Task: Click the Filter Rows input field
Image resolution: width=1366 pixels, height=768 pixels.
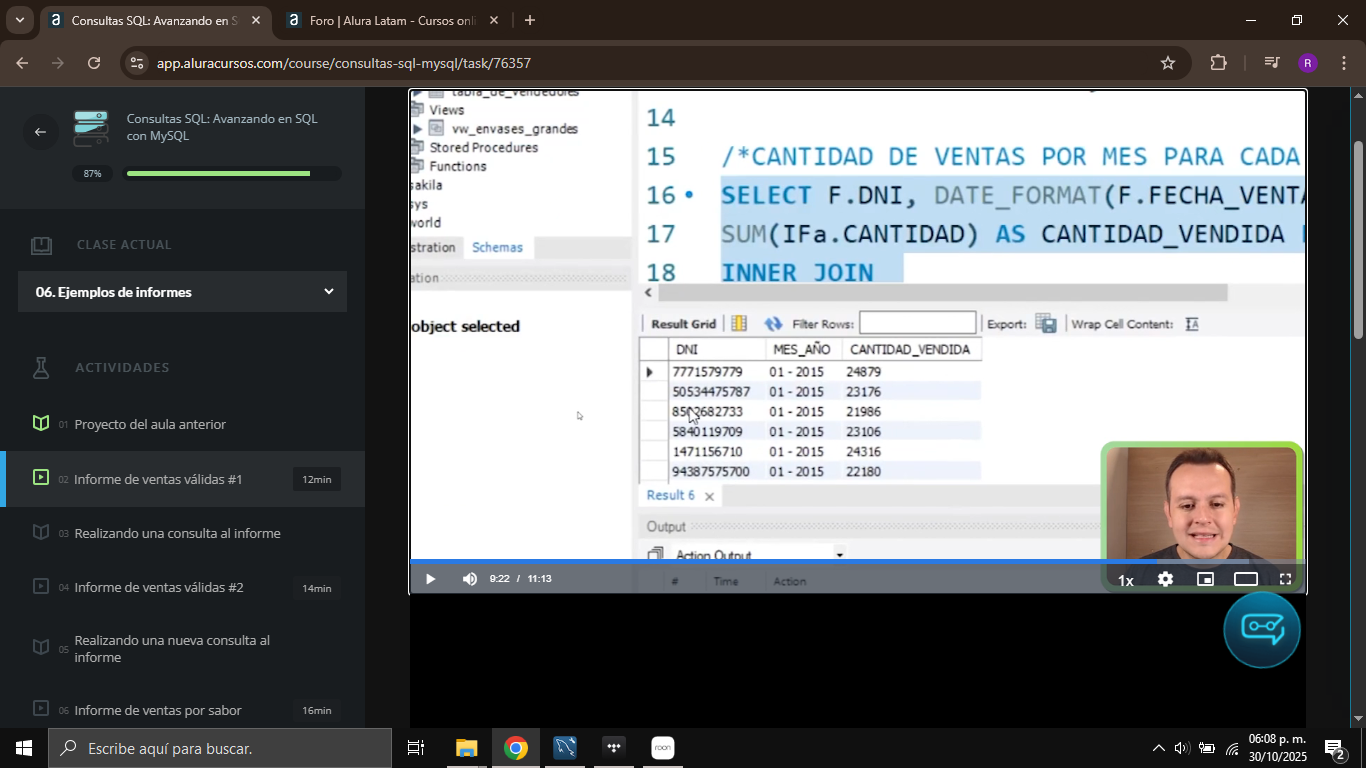Action: tap(915, 322)
